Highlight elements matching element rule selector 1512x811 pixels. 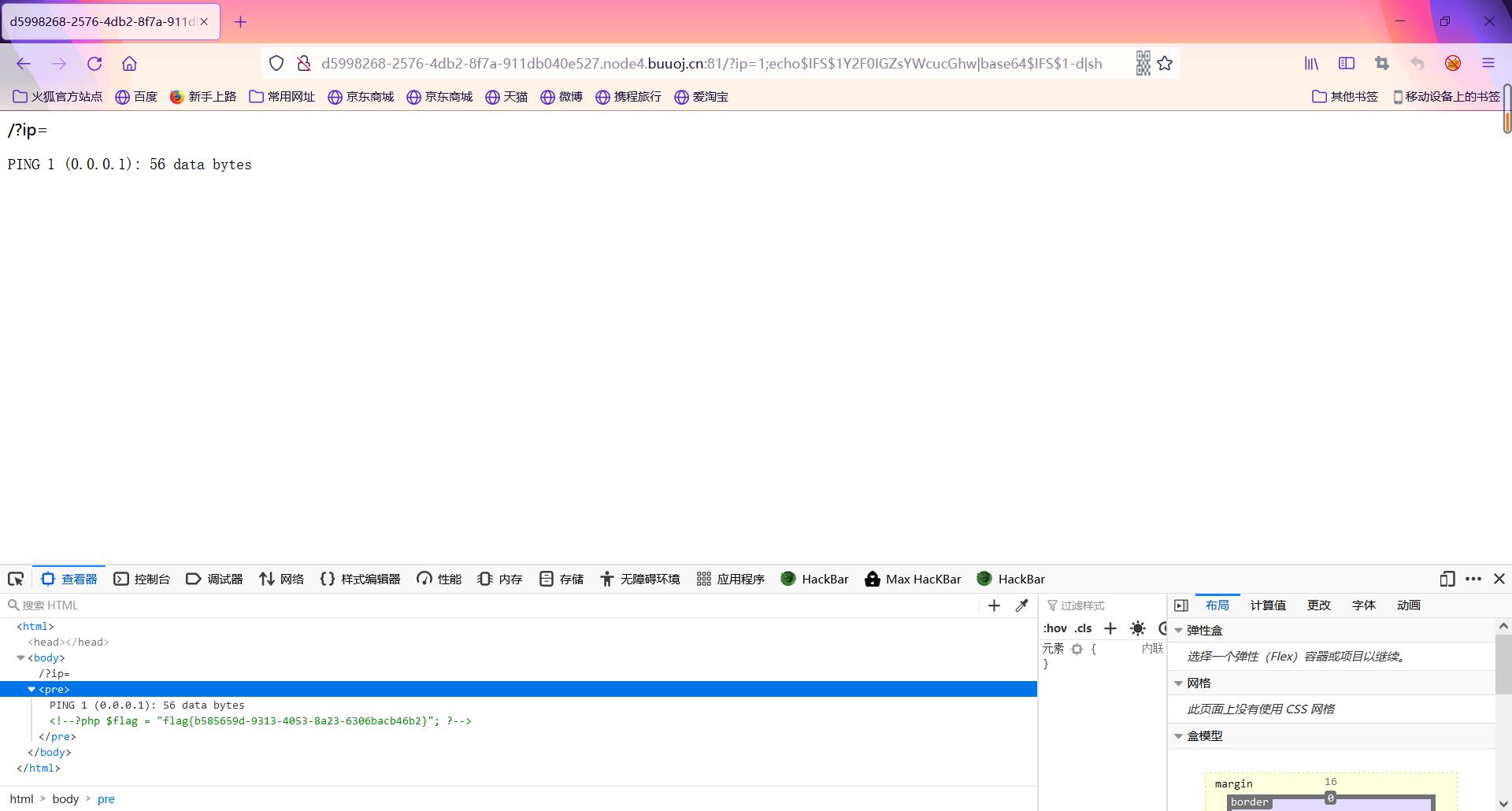coord(1077,649)
